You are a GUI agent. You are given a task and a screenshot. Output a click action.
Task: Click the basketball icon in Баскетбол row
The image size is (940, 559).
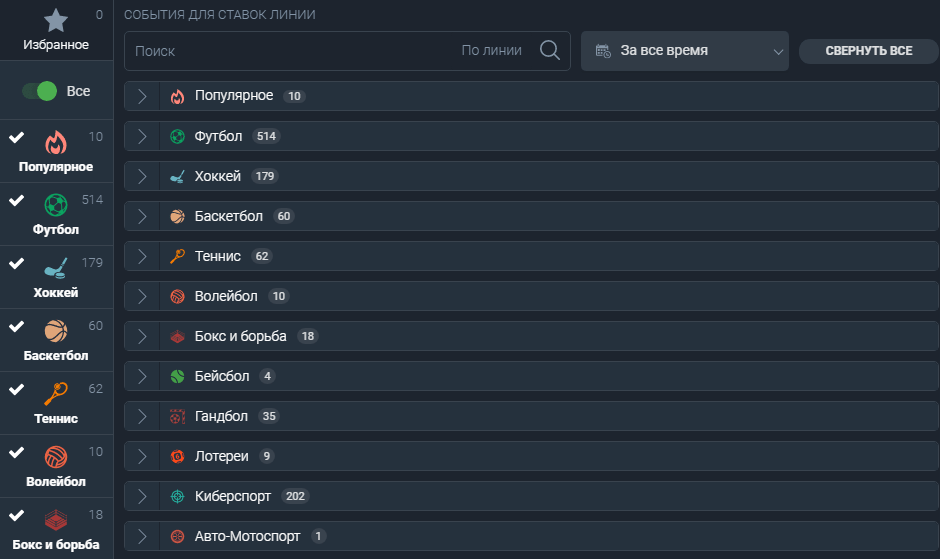click(177, 217)
